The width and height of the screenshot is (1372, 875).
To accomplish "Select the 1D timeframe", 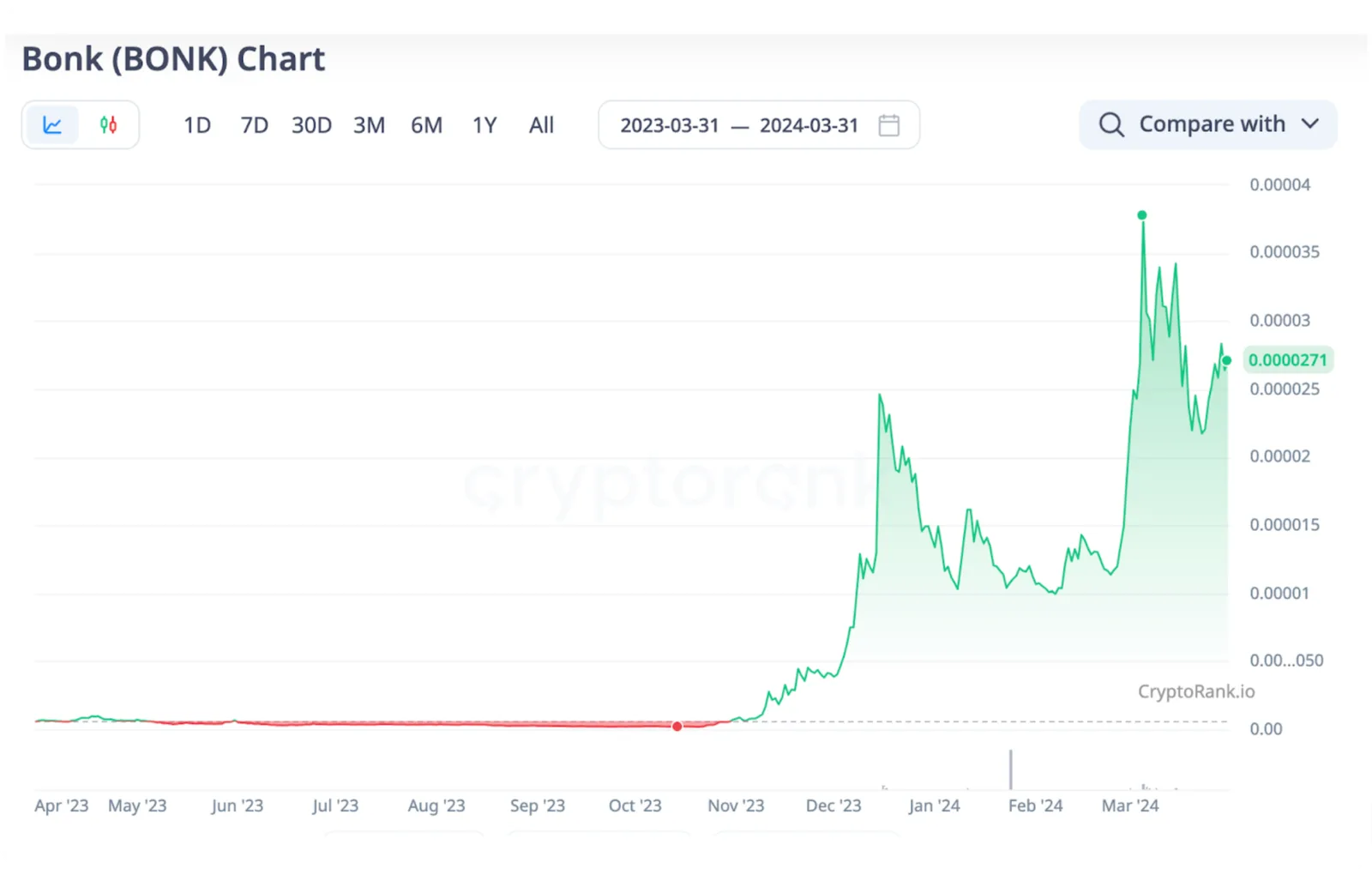I will (197, 125).
